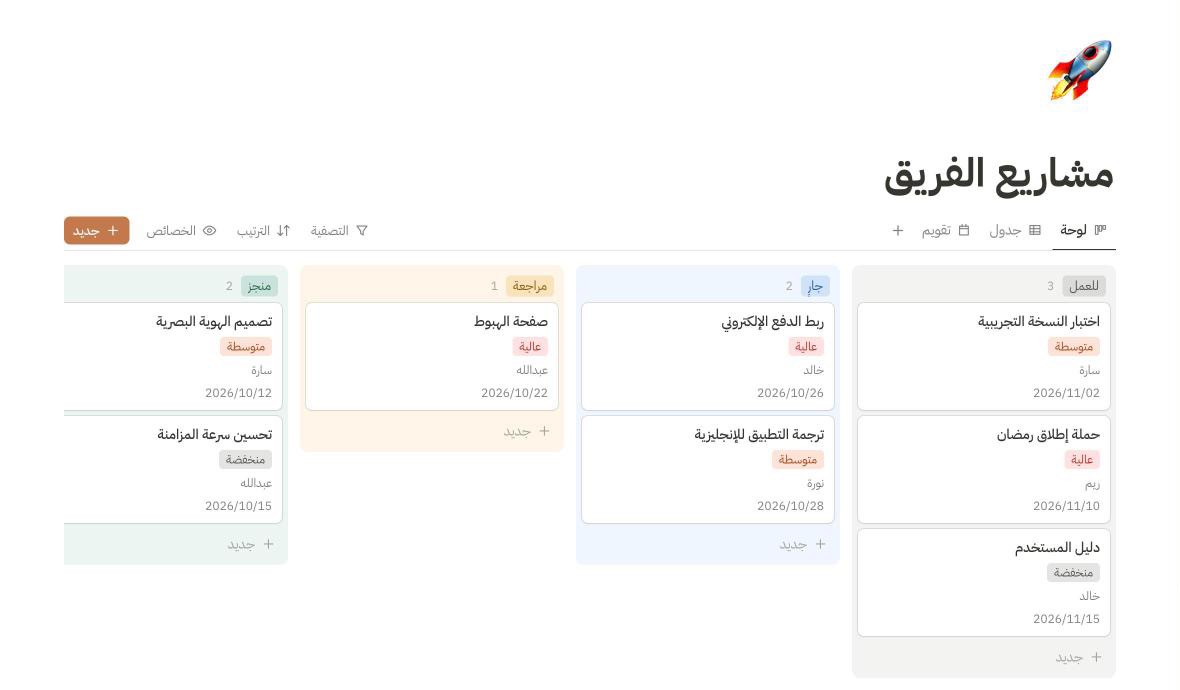The width and height of the screenshot is (1180, 690).
Task: Switch to the تقويم calendar tab
Action: click(x=945, y=230)
